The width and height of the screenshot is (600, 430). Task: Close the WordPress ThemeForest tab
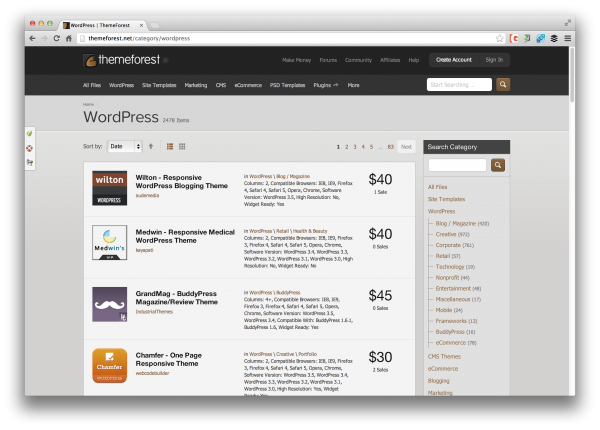141,25
